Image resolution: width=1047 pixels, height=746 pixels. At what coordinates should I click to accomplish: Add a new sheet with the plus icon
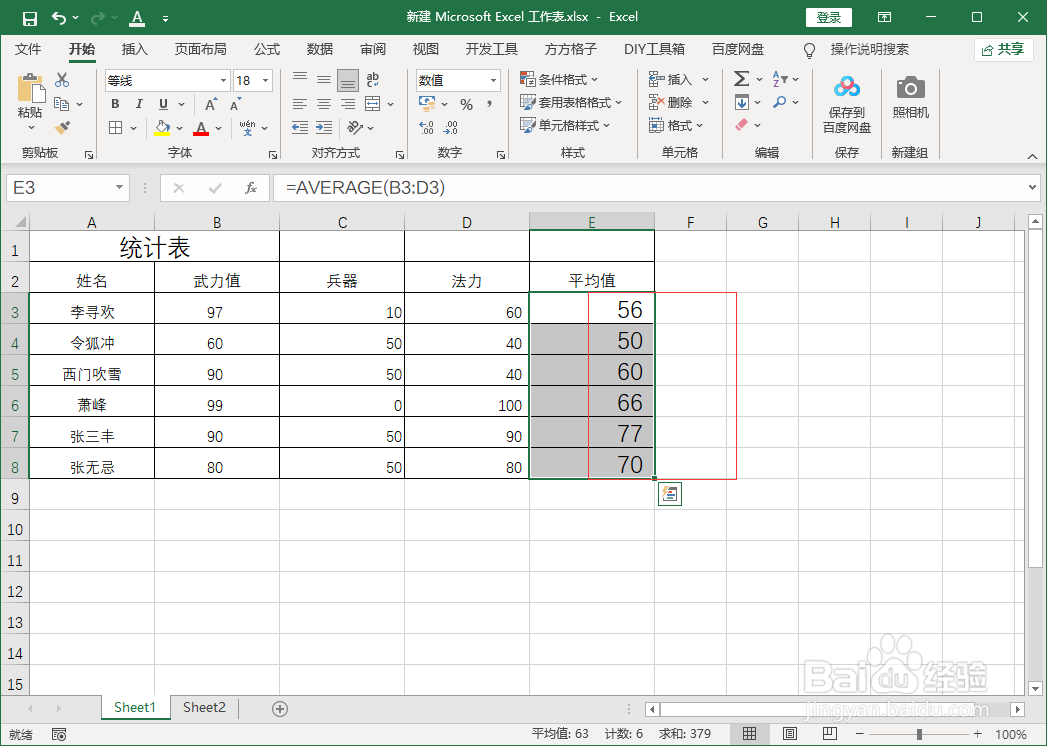(x=280, y=709)
